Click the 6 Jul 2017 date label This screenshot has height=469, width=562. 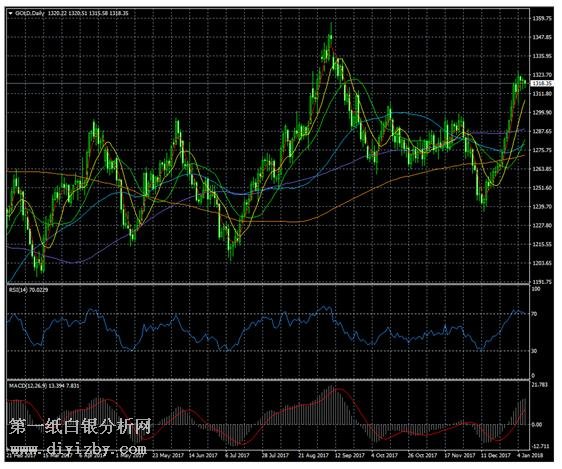(x=237, y=455)
